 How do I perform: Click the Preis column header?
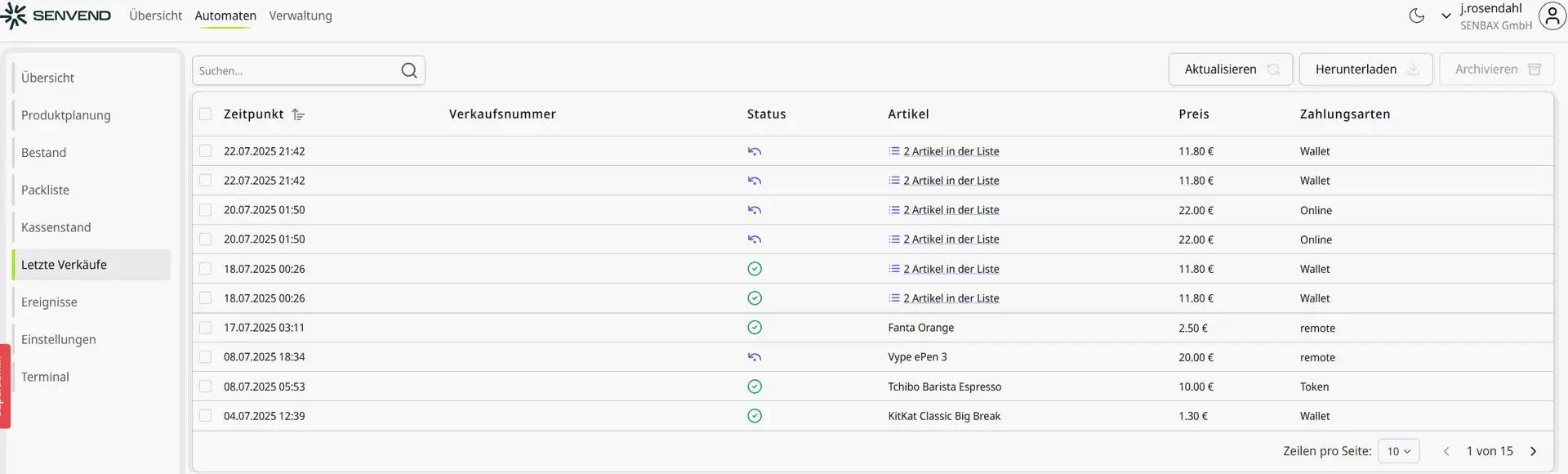[x=1193, y=114]
